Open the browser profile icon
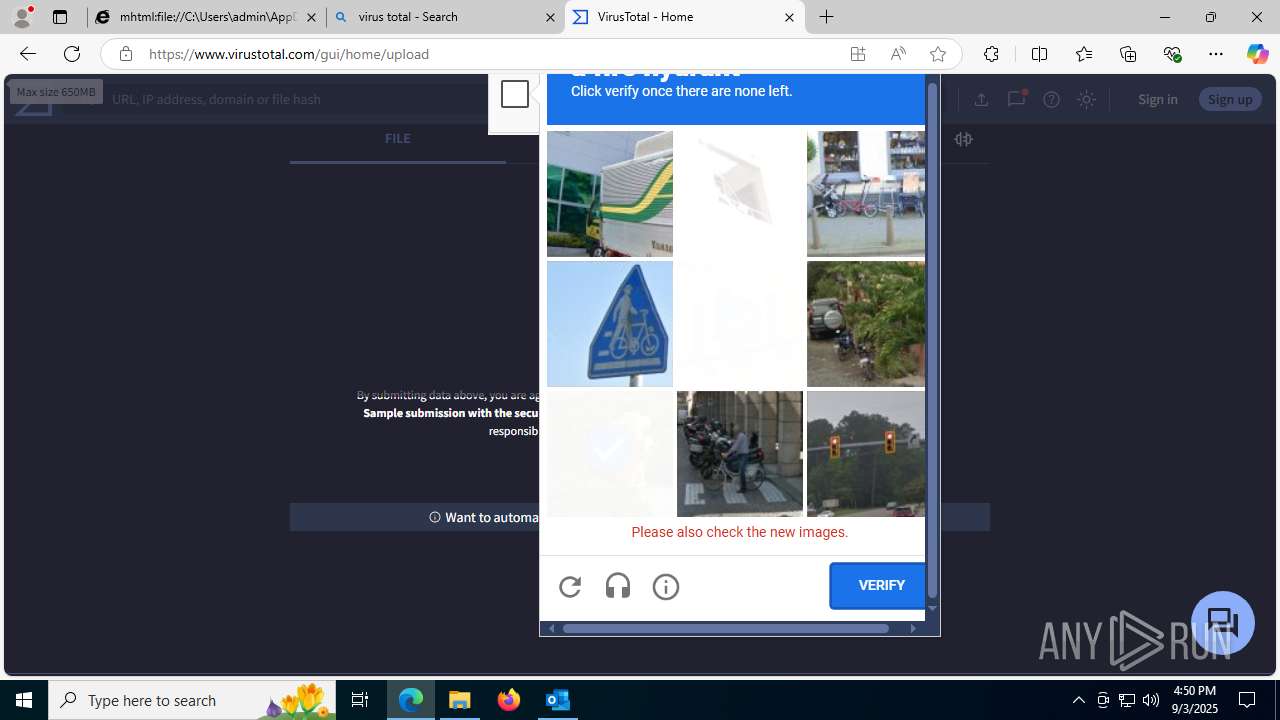This screenshot has height=720, width=1280. (22, 17)
